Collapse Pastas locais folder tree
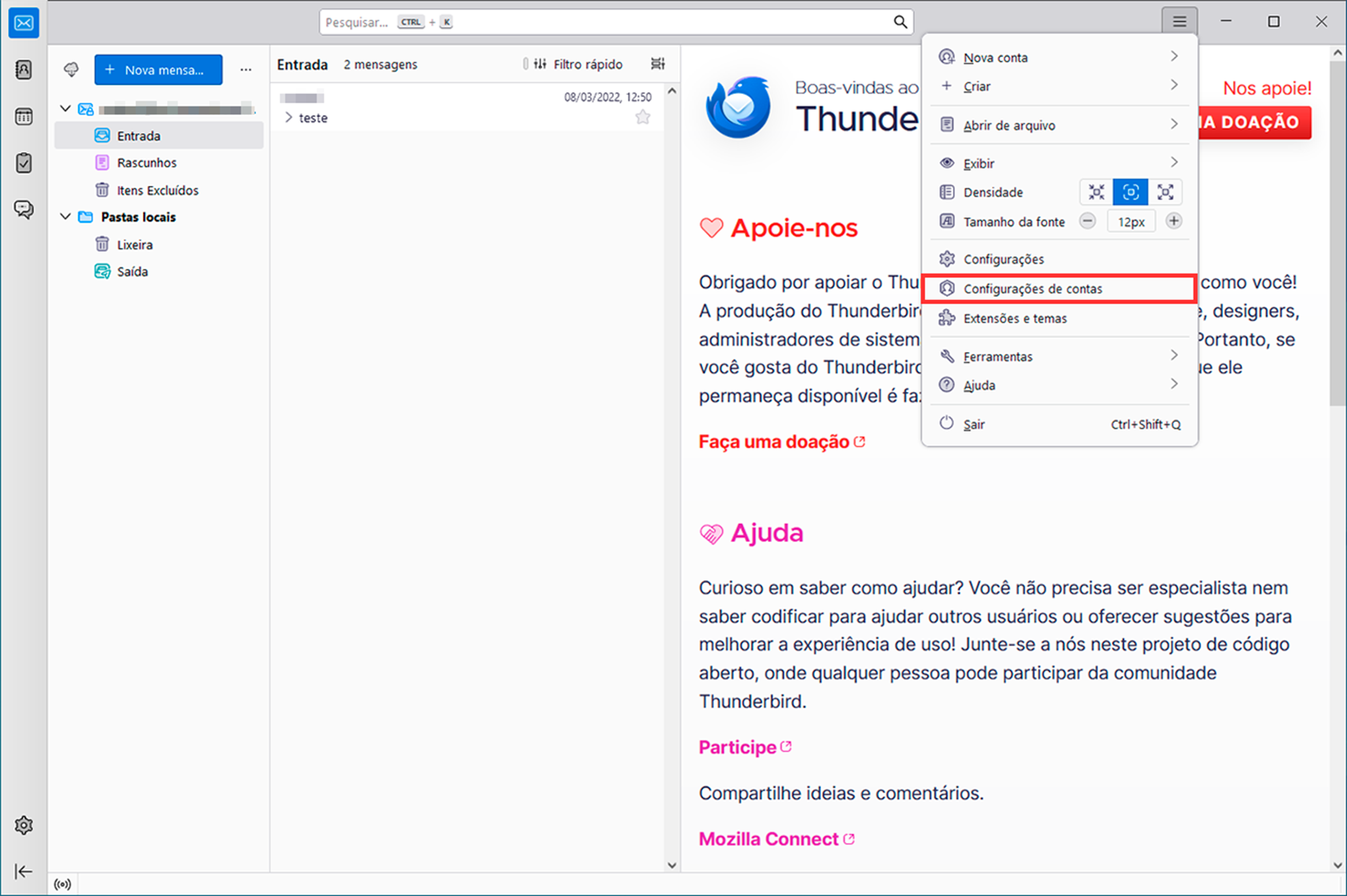This screenshot has height=896, width=1347. pyautogui.click(x=65, y=217)
